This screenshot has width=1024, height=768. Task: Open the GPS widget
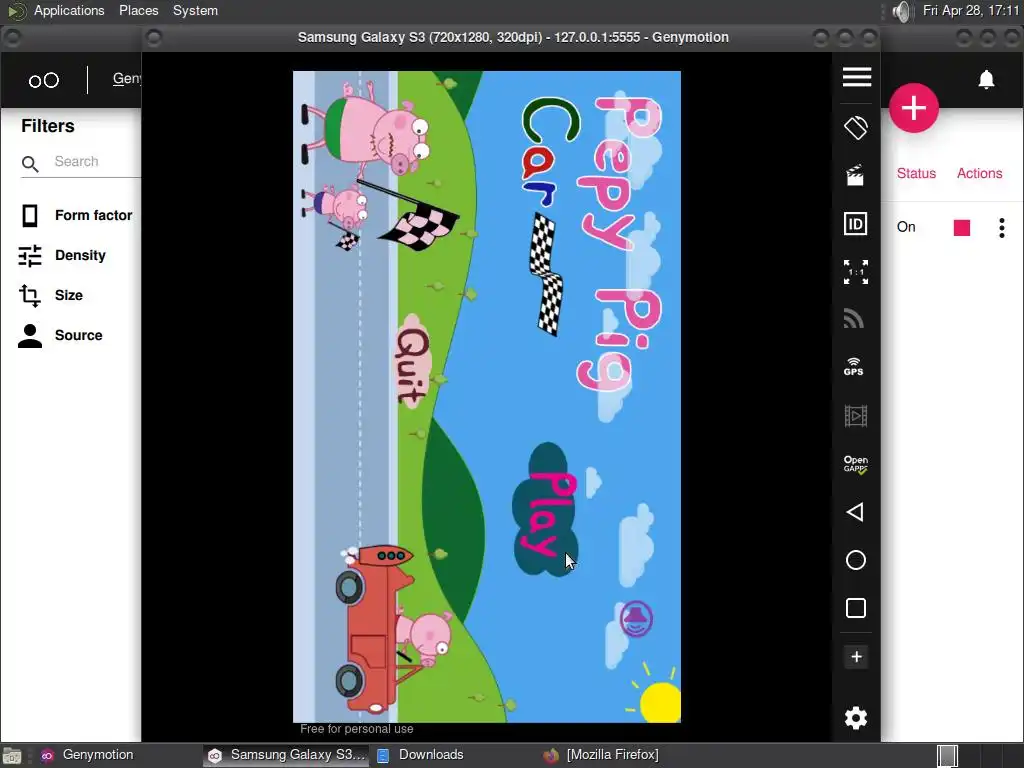pos(854,366)
